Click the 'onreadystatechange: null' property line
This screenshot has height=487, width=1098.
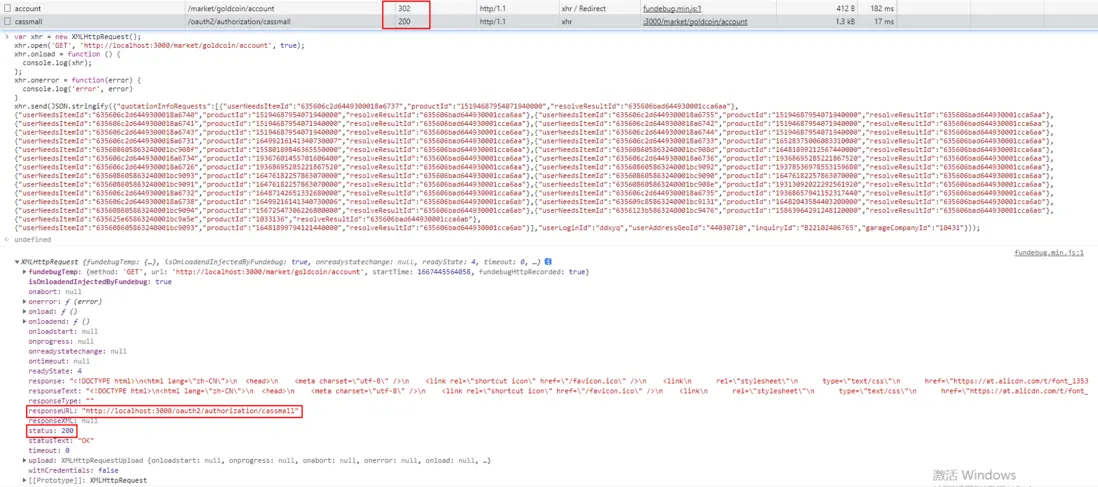point(77,350)
